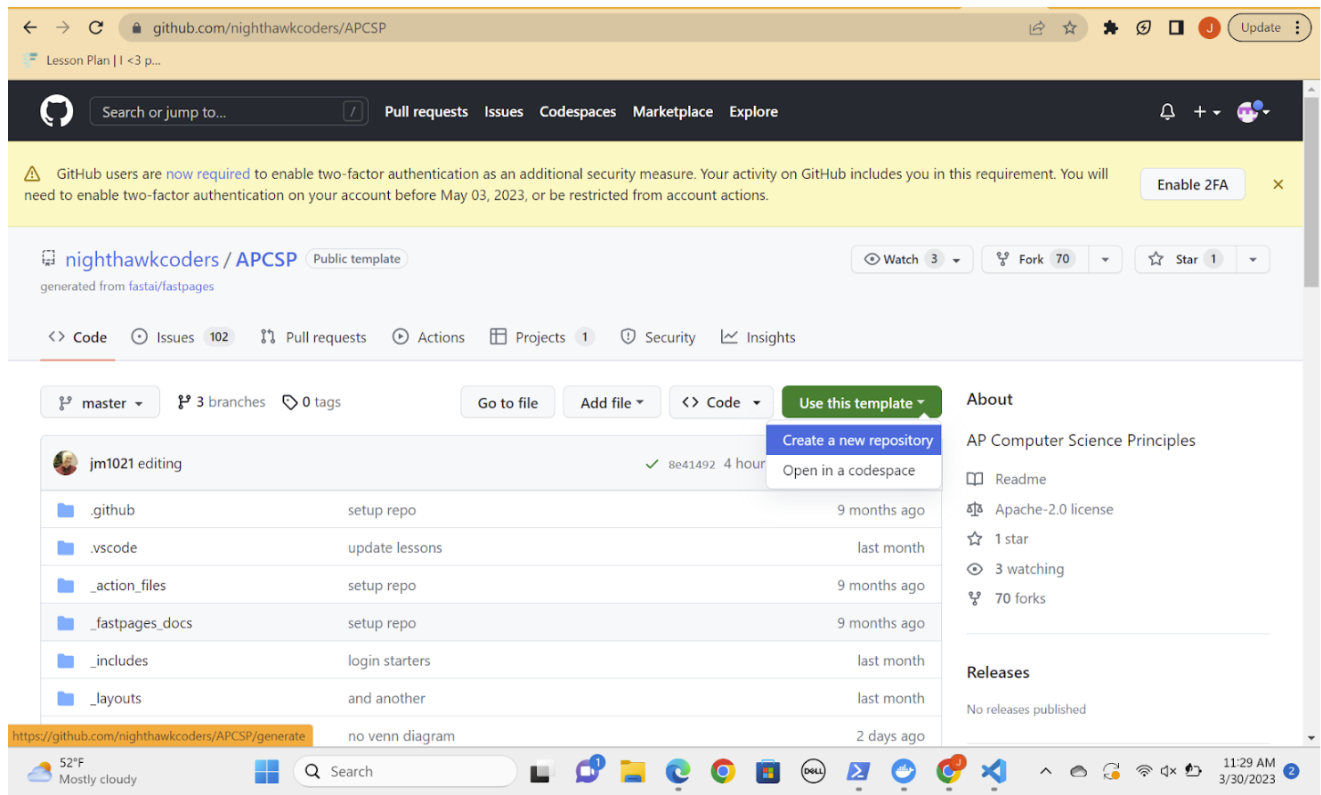
Task: Click the browser Forward arrow
Action: coord(63,28)
